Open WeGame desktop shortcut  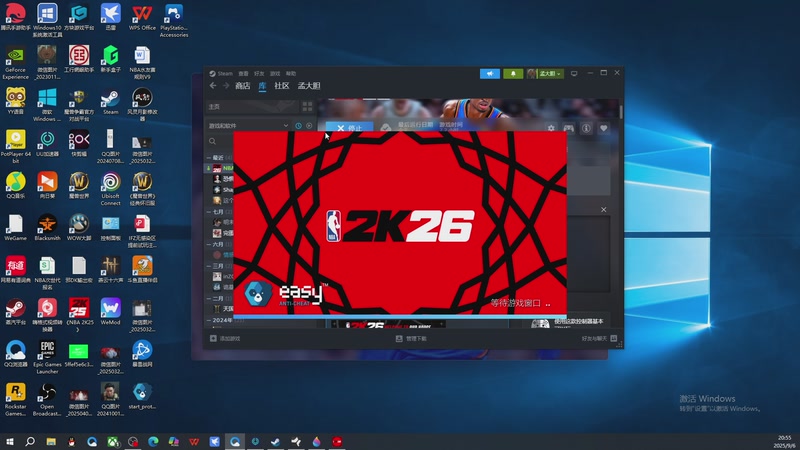pos(15,228)
